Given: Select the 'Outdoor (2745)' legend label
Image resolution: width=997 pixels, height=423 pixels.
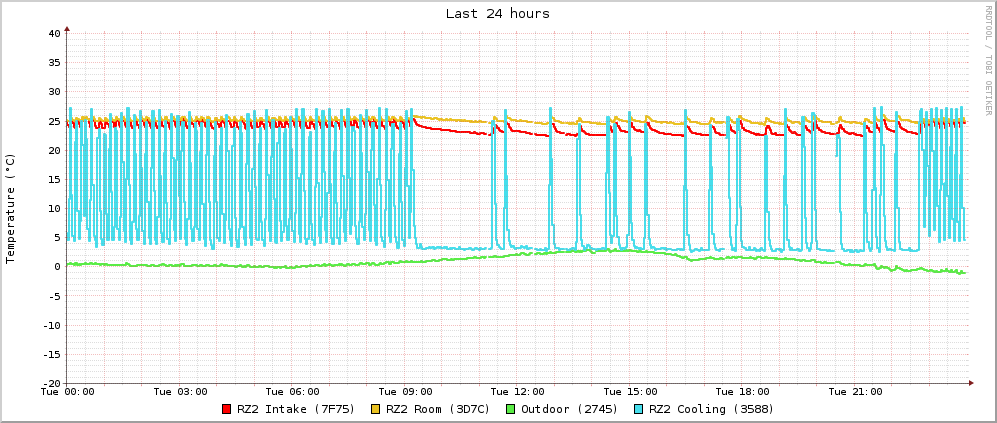Looking at the screenshot, I should tap(570, 409).
